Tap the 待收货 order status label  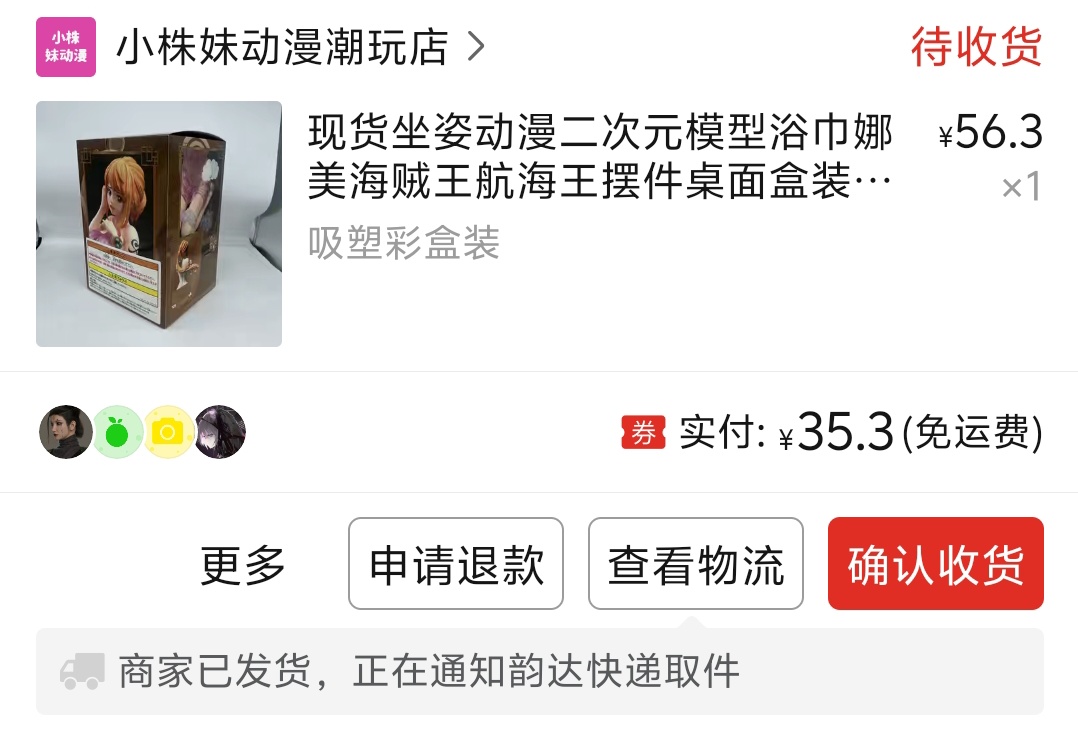[x=976, y=47]
